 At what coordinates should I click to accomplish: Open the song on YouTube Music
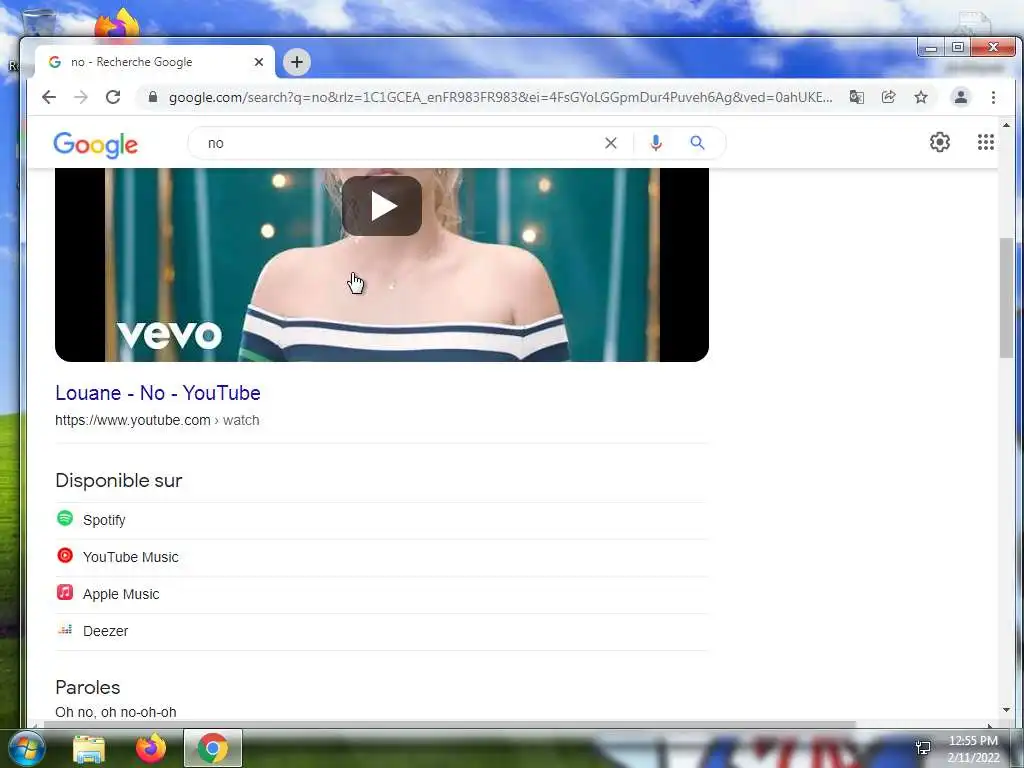(382, 557)
